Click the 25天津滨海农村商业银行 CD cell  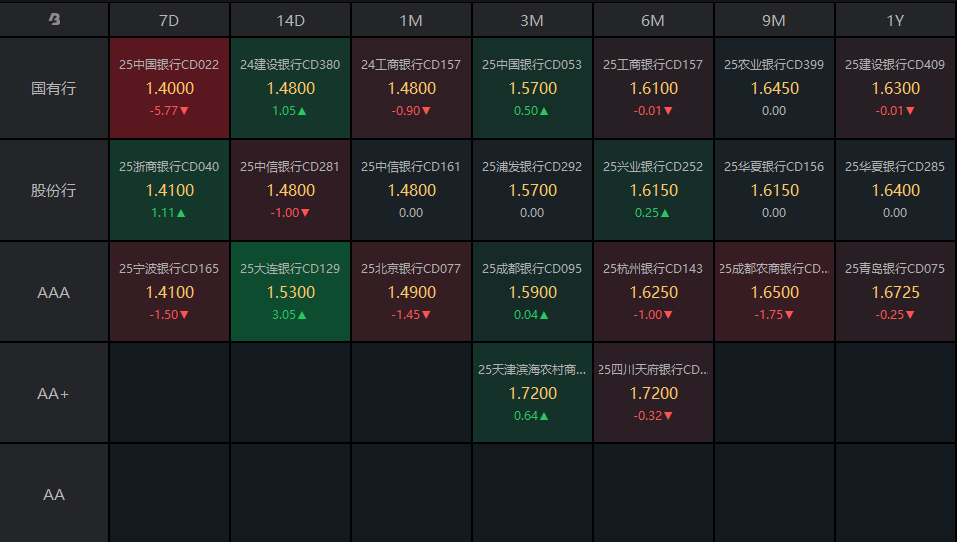pyautogui.click(x=532, y=394)
